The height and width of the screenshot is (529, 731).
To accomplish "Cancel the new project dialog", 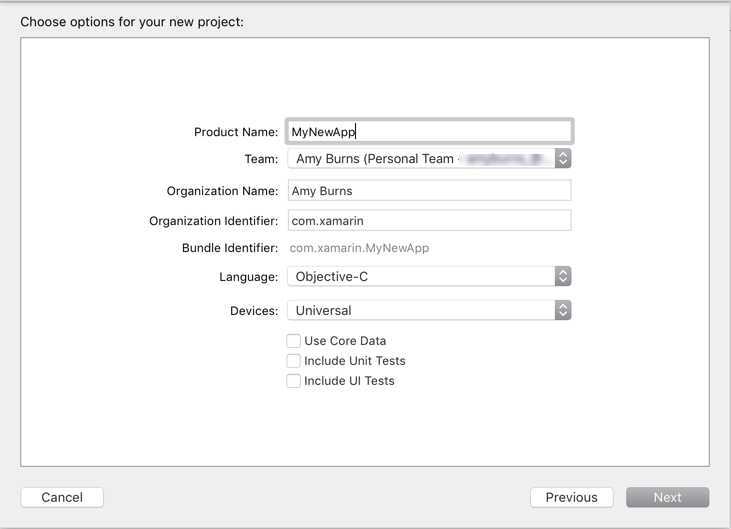I will 62,497.
